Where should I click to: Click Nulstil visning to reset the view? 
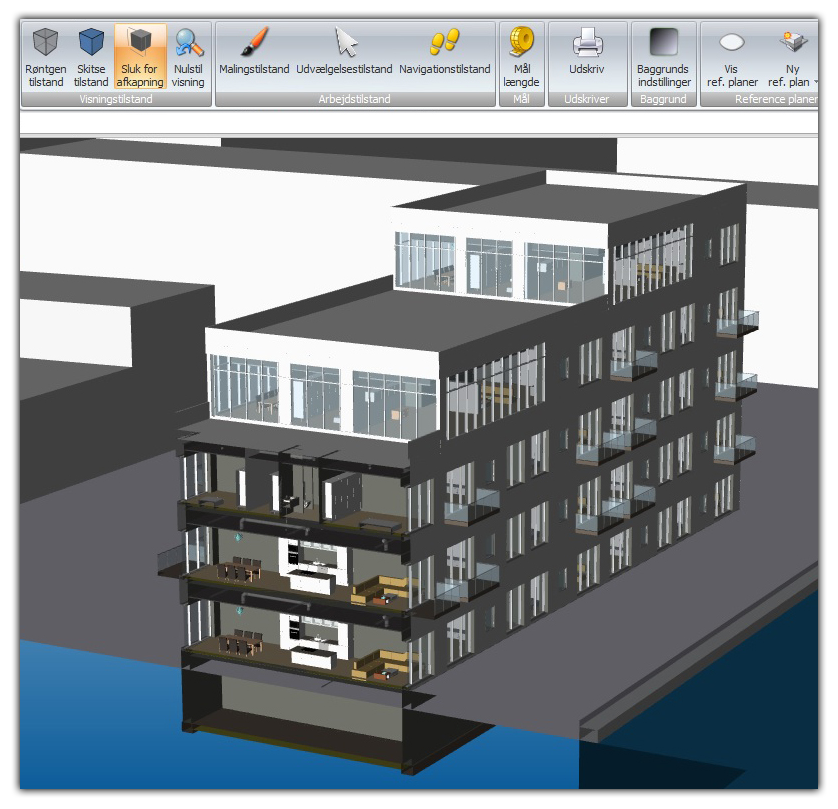pyautogui.click(x=188, y=55)
